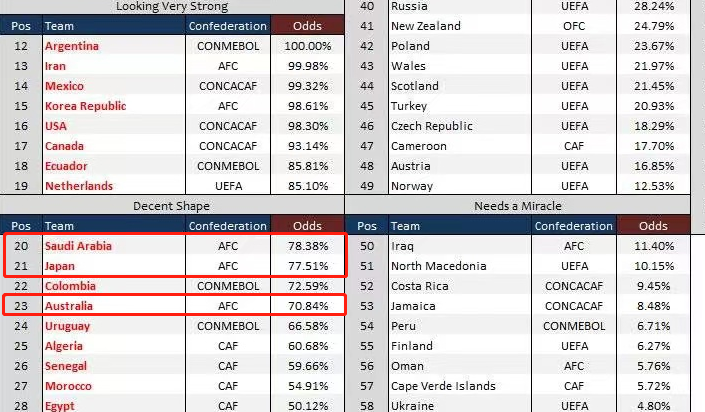
Task: Select Australia's odds '70.84%'
Action: point(308,306)
